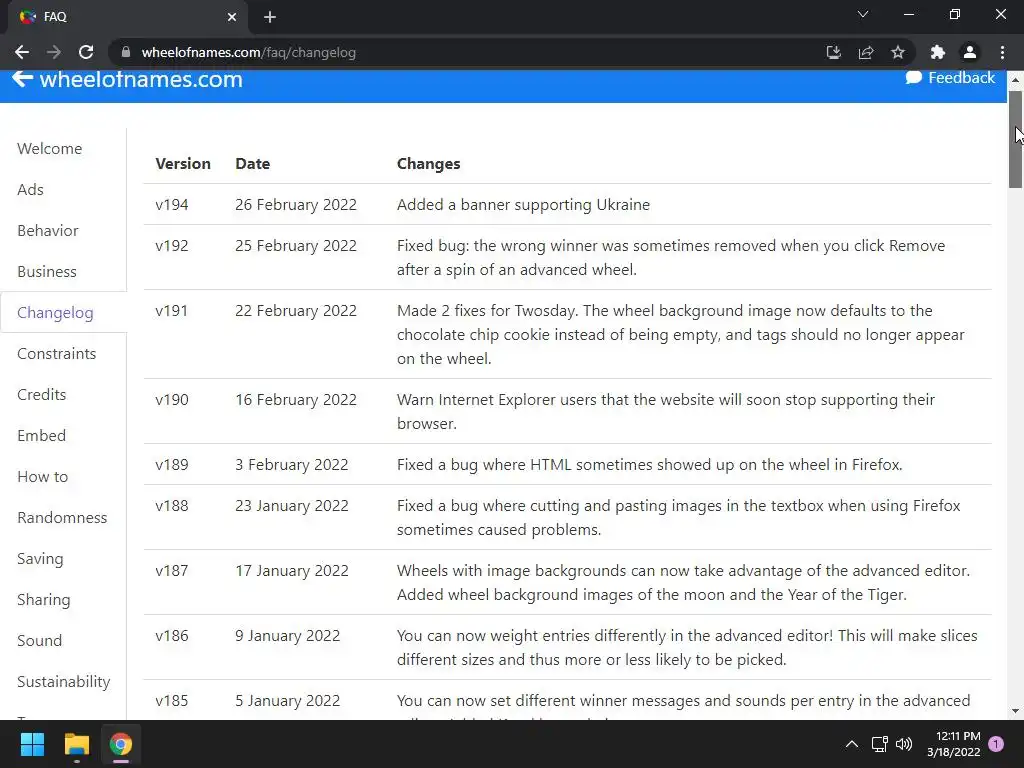
Task: Bookmark this page with star icon
Action: 898,52
